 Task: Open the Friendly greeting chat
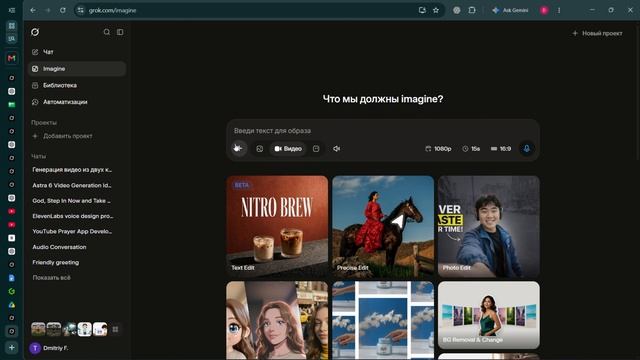56,262
